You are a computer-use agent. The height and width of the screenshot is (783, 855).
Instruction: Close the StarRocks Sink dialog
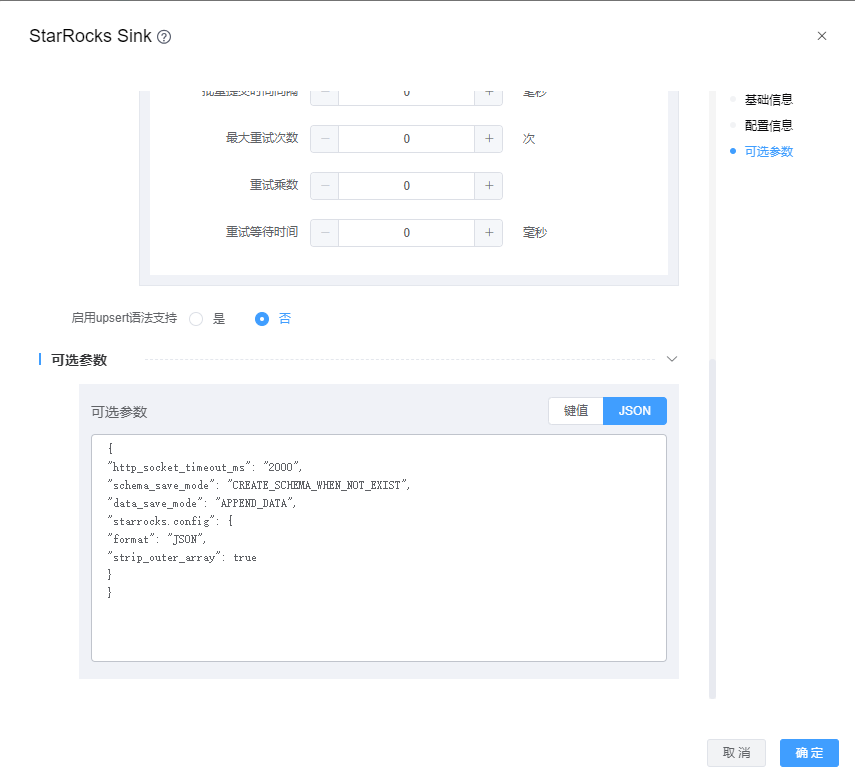pos(822,36)
